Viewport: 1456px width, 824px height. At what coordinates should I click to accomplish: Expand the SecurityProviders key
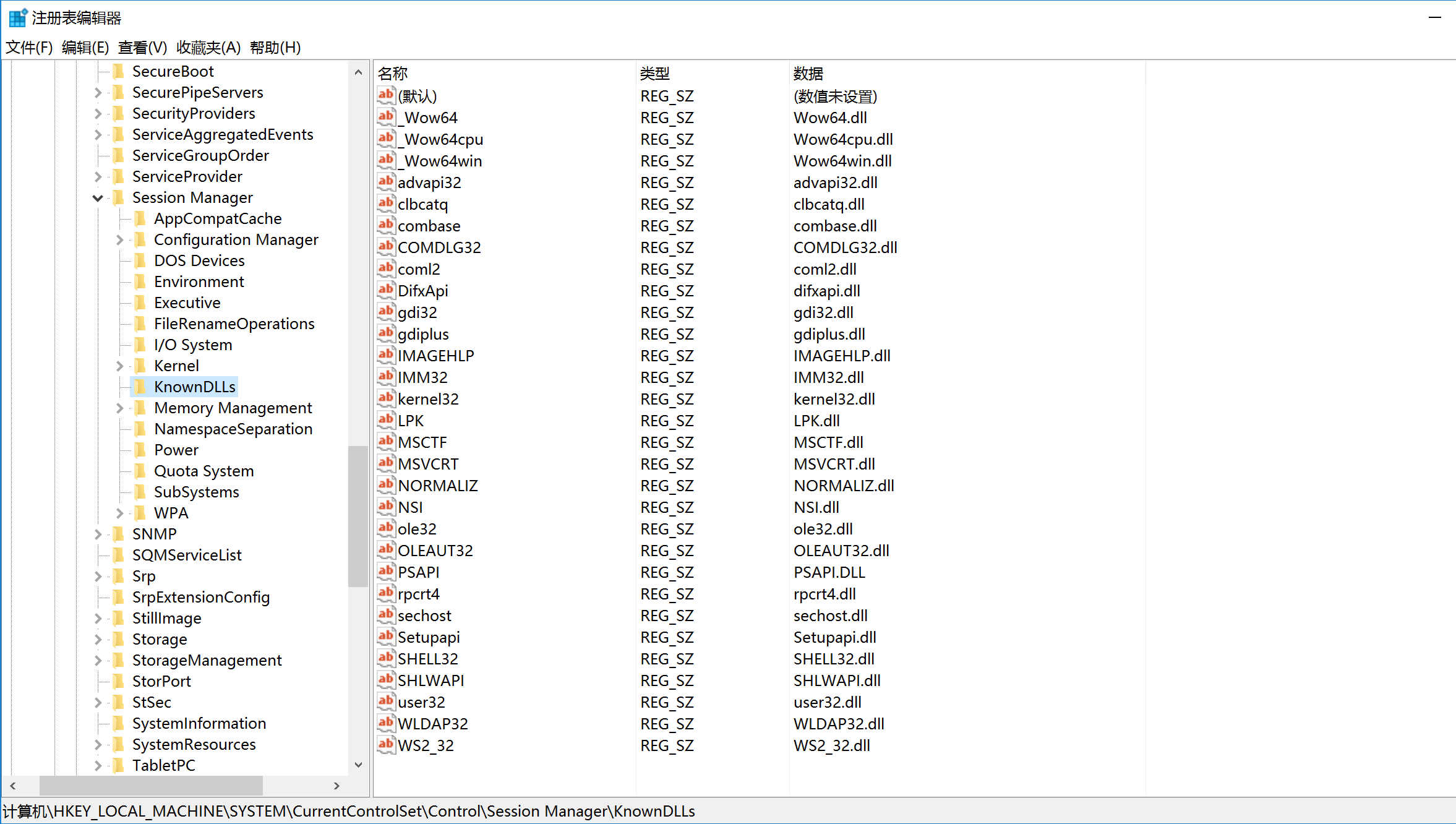pos(98,114)
